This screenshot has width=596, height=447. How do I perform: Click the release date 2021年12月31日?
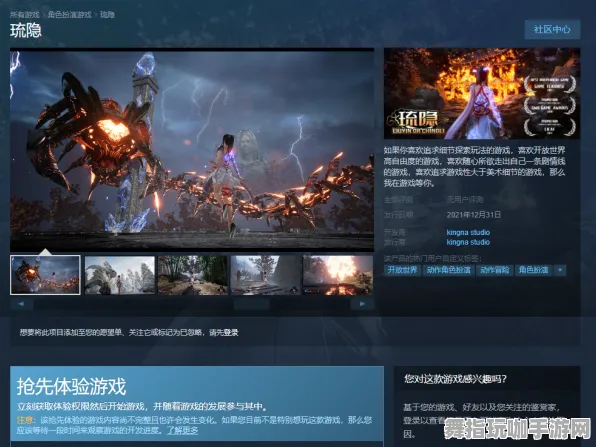(474, 215)
